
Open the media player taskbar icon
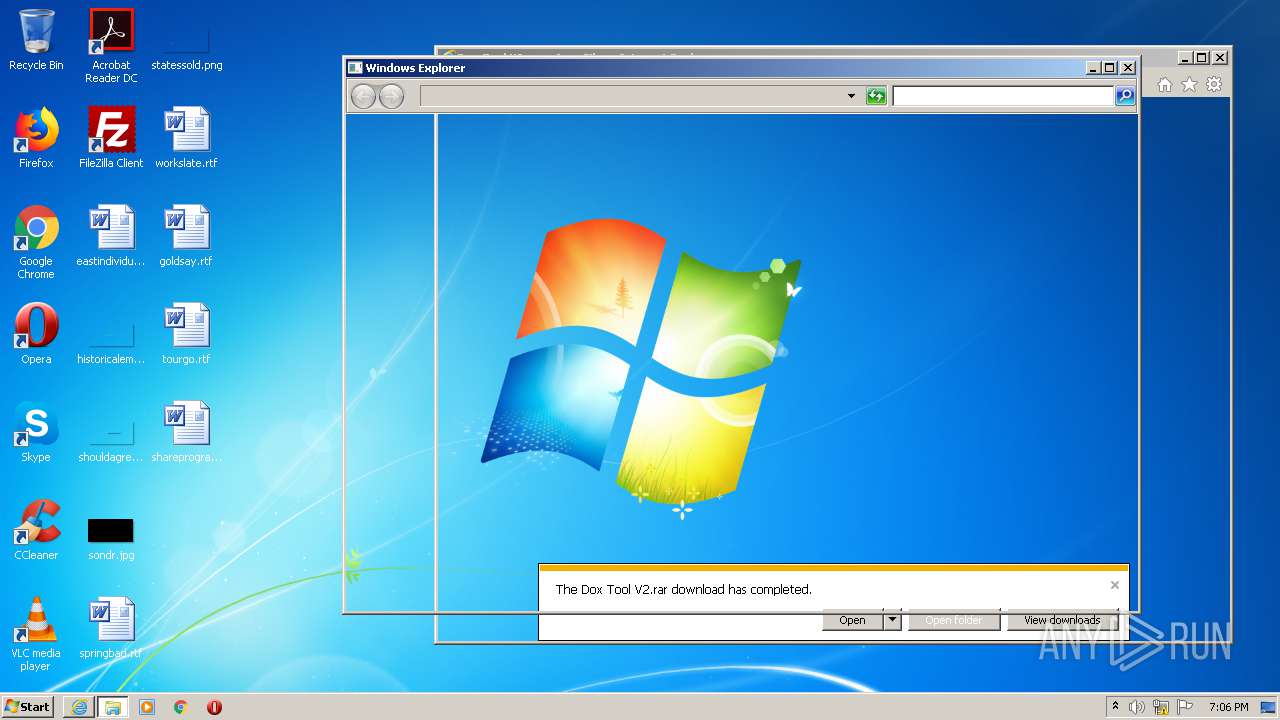pyautogui.click(x=147, y=707)
